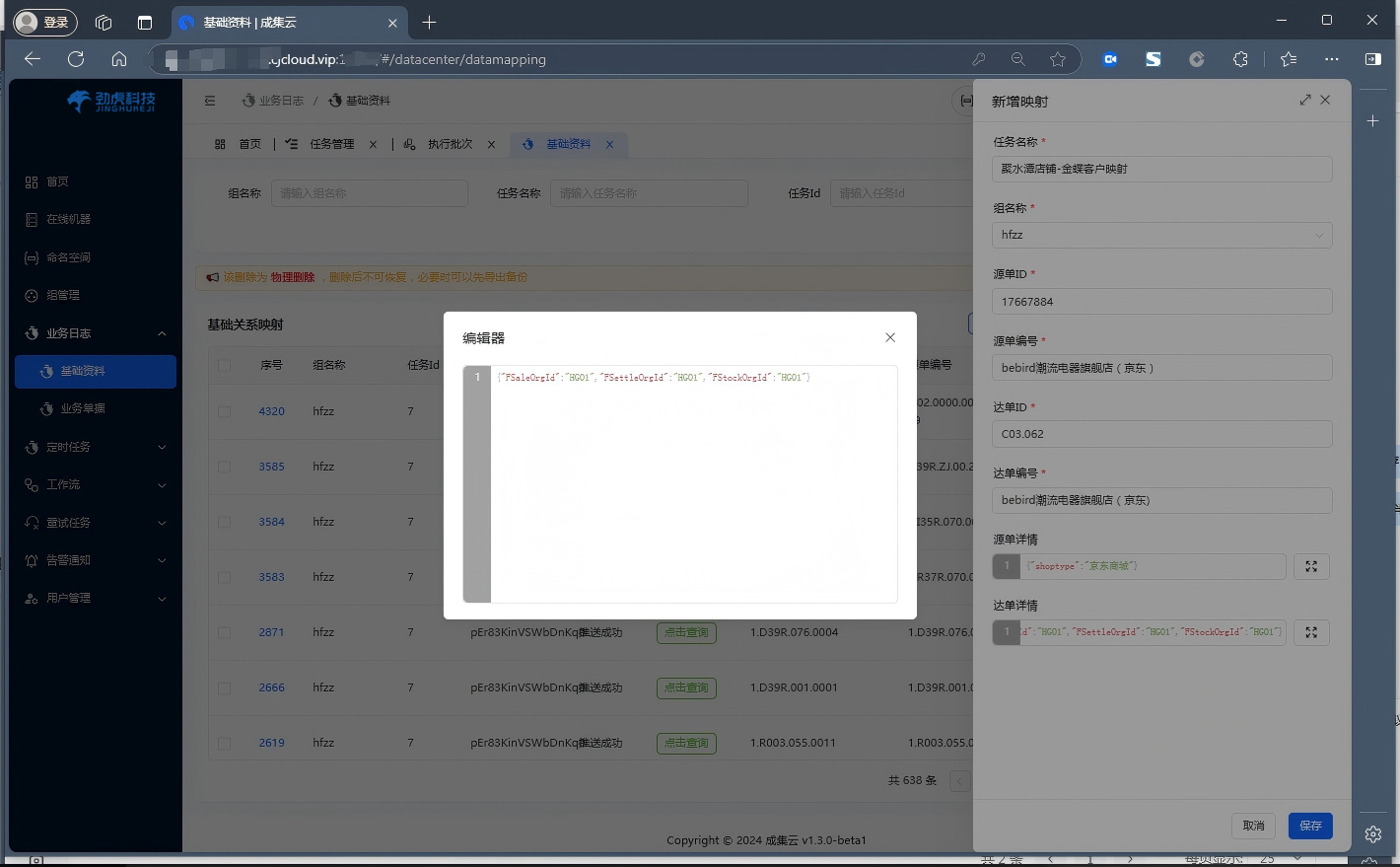Check the checkbox for row 4320

click(224, 411)
